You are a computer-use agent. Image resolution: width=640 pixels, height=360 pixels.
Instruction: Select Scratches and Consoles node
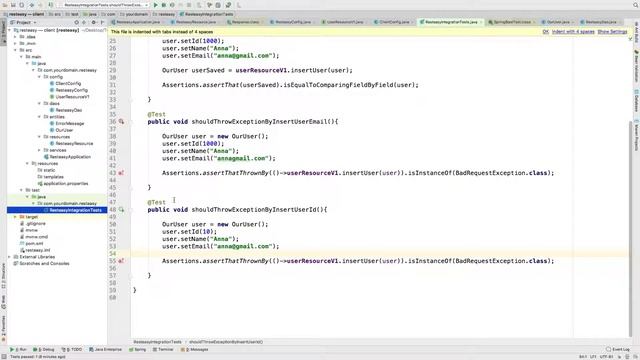coord(41,264)
